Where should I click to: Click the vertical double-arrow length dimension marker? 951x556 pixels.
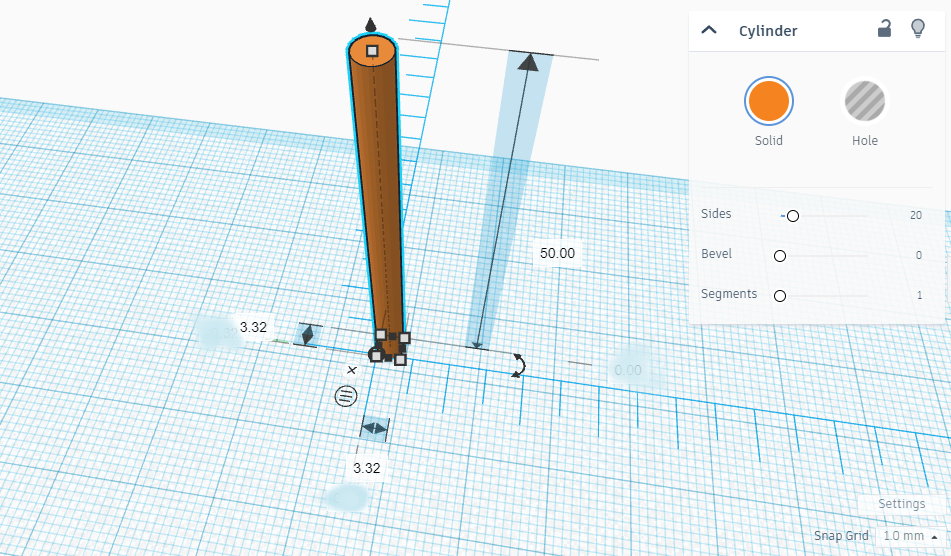tap(308, 335)
